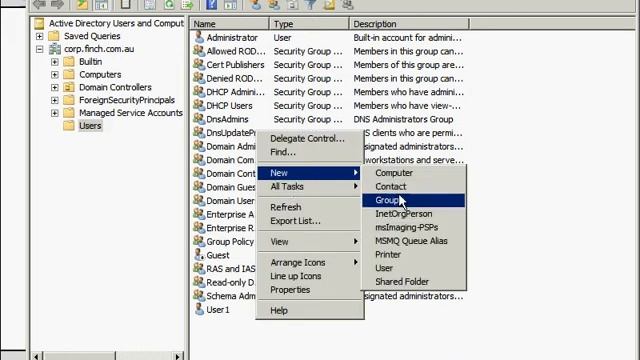
Task: Click the Administrator user icon
Action: click(199, 37)
